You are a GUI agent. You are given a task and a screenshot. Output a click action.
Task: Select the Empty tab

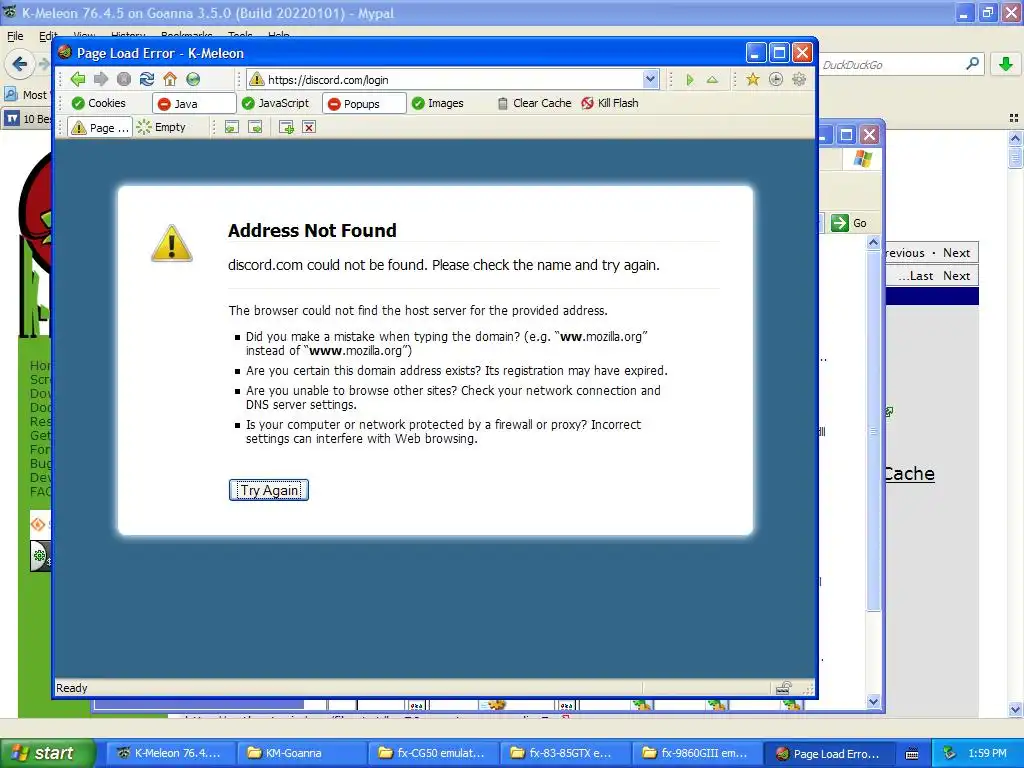162,127
